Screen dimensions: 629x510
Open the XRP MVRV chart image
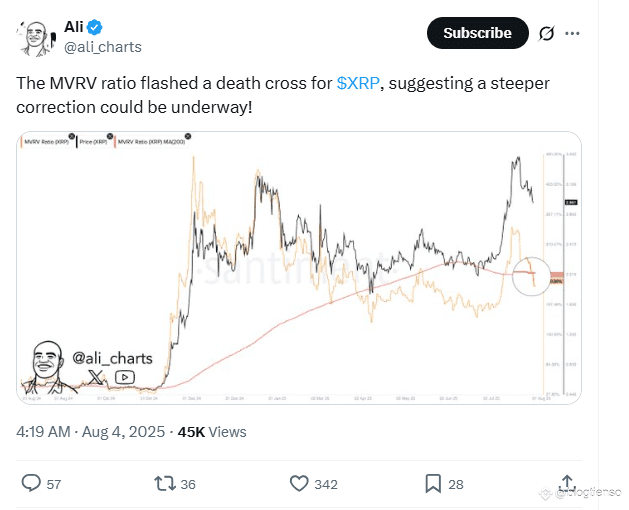point(299,268)
